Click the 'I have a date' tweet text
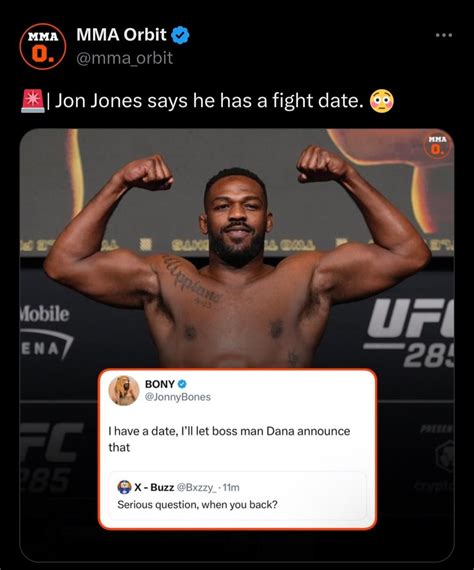The width and height of the screenshot is (474, 570). pos(229,439)
